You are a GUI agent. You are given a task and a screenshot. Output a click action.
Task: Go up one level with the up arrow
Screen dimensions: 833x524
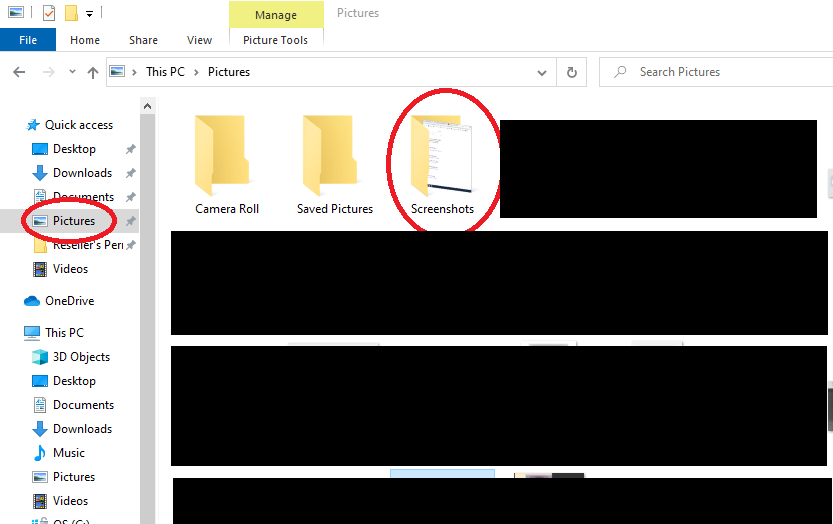[93, 72]
